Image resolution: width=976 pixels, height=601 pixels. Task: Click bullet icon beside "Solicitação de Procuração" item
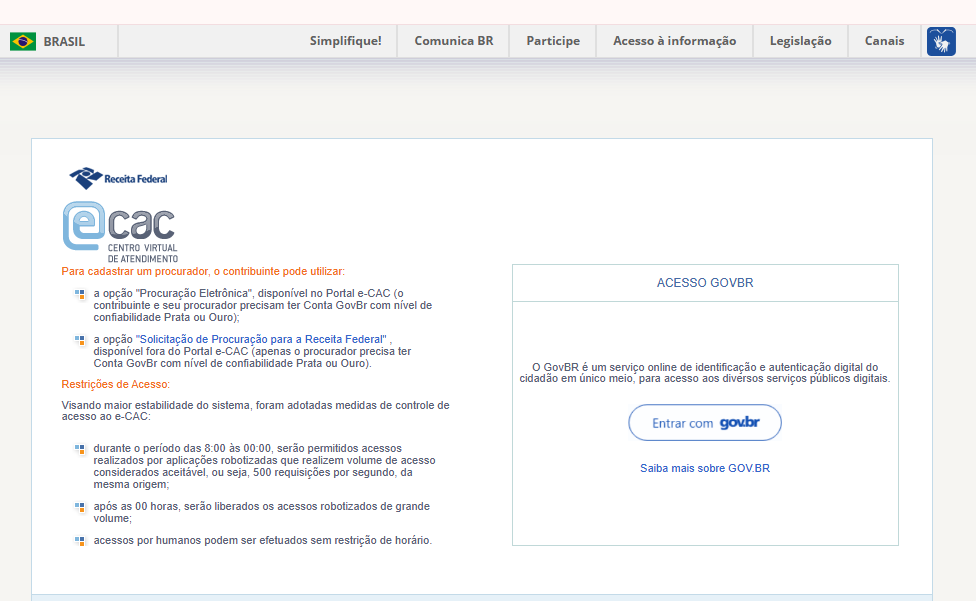point(80,340)
